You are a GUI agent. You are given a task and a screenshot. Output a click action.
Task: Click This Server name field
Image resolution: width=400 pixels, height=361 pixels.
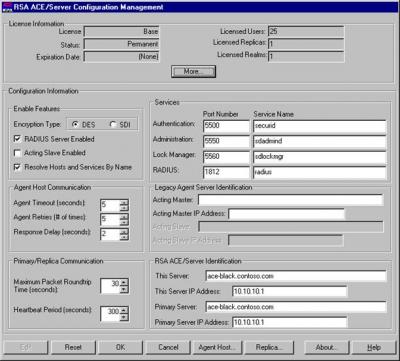pos(296,276)
